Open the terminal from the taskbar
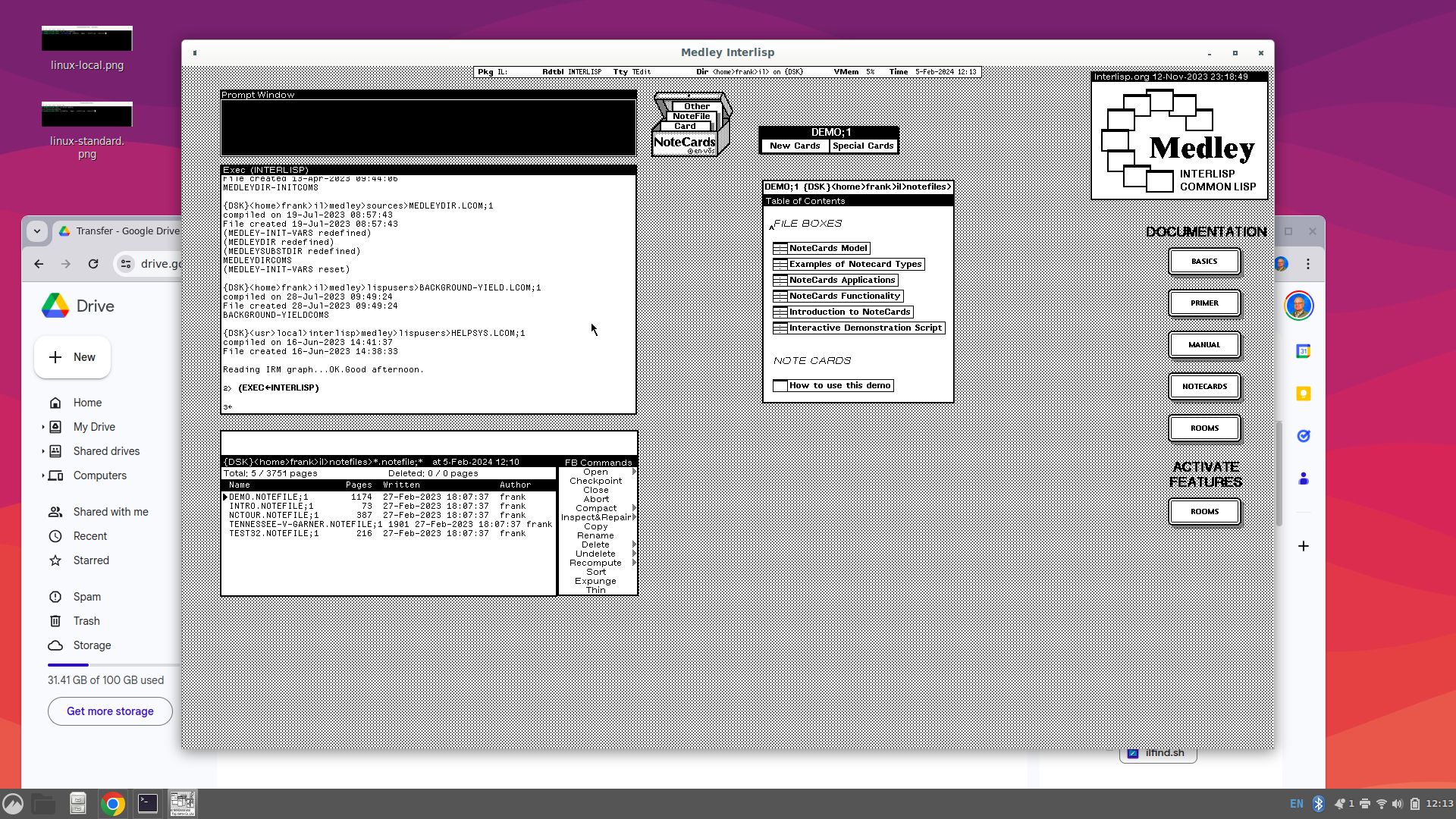Image resolution: width=1456 pixels, height=819 pixels. click(148, 804)
